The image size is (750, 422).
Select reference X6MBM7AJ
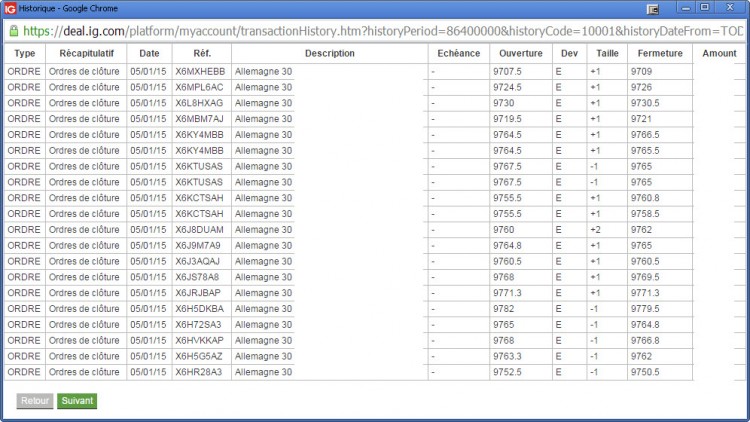pyautogui.click(x=199, y=119)
